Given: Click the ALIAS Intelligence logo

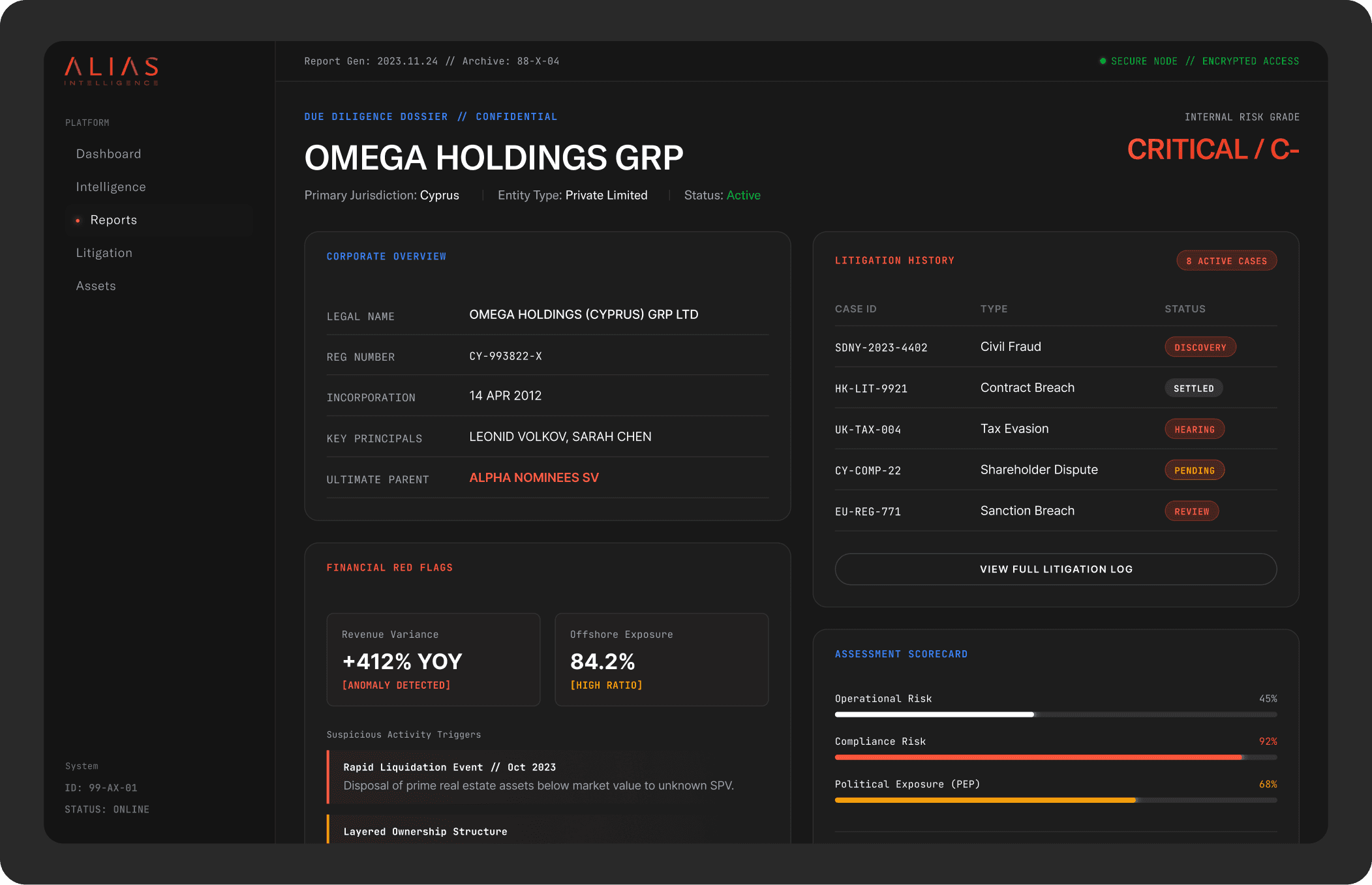Looking at the screenshot, I should 112,70.
